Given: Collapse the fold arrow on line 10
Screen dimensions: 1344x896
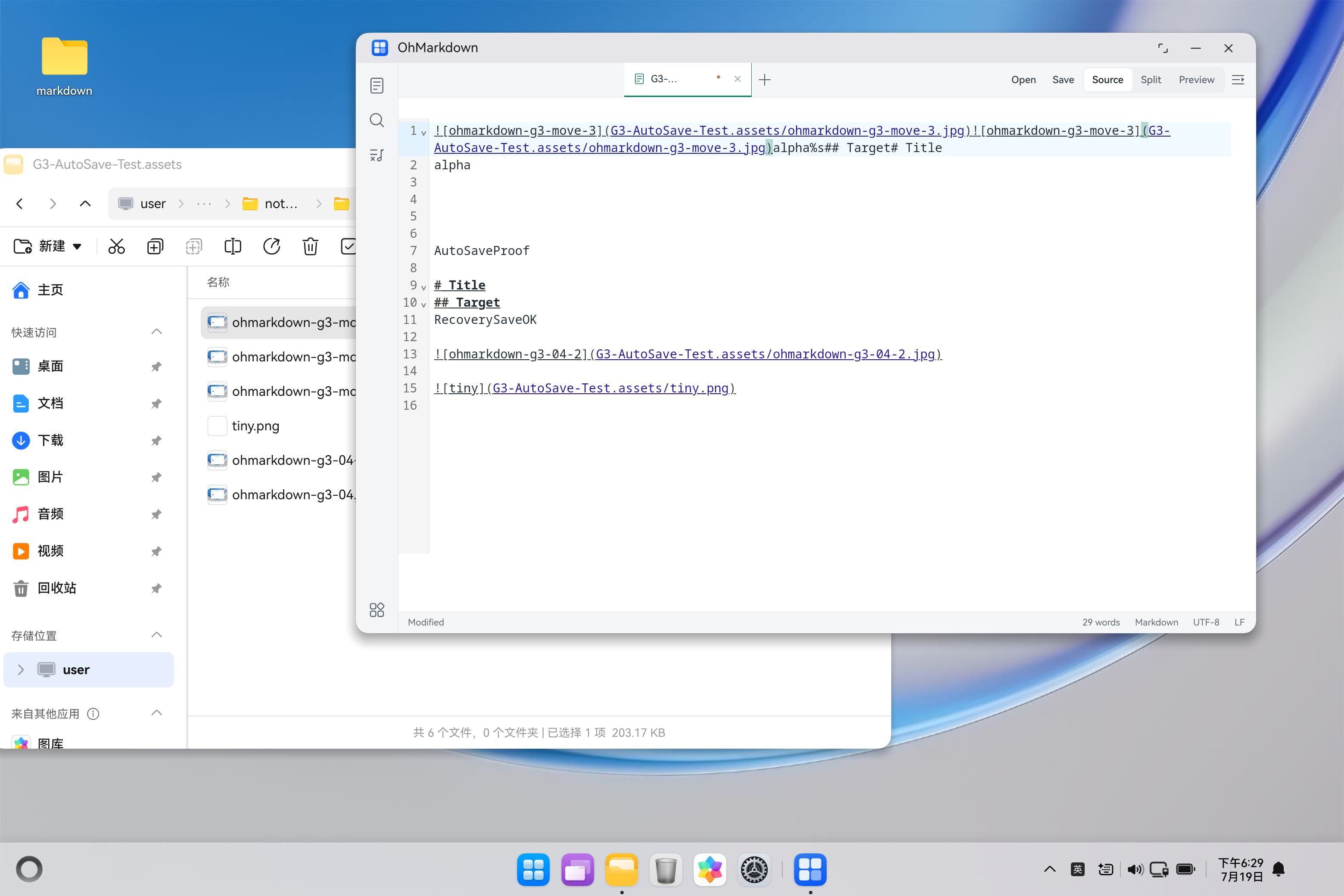Looking at the screenshot, I should tap(423, 305).
